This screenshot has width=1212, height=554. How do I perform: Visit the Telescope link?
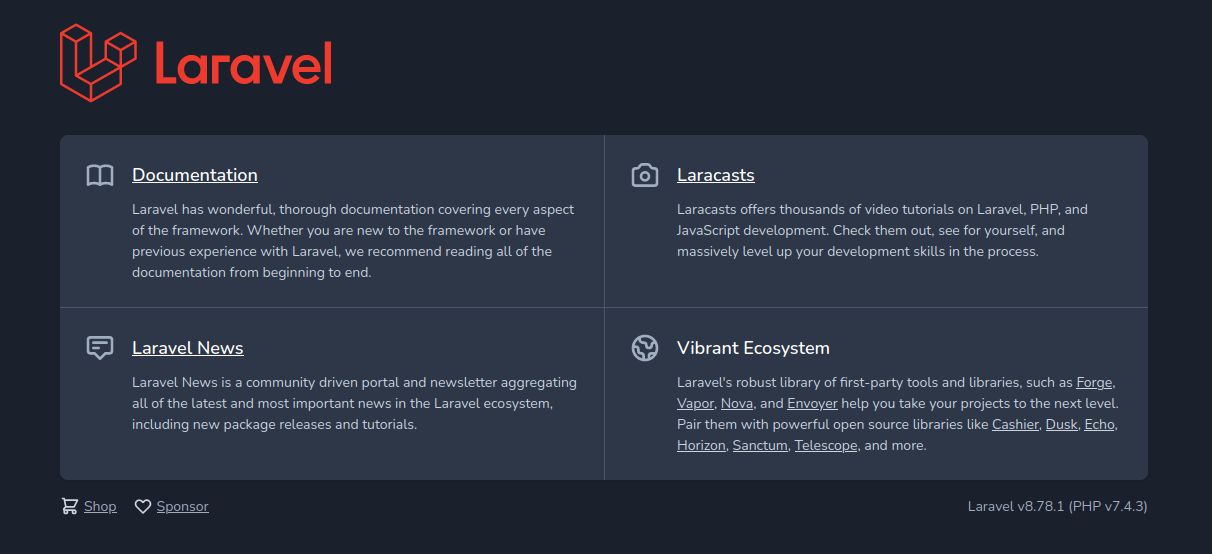tap(826, 445)
